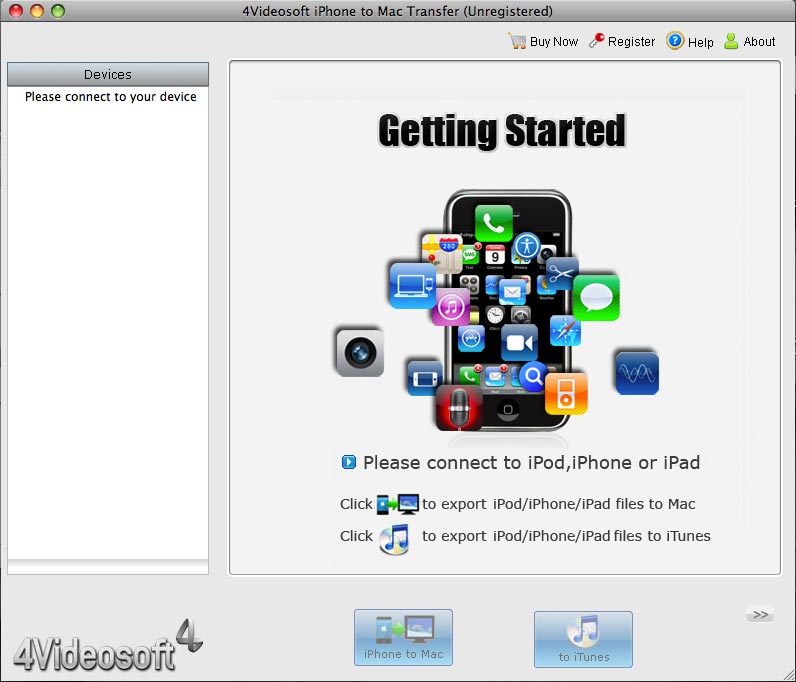The image size is (796, 682).
Task: Click the Register link text
Action: [631, 42]
